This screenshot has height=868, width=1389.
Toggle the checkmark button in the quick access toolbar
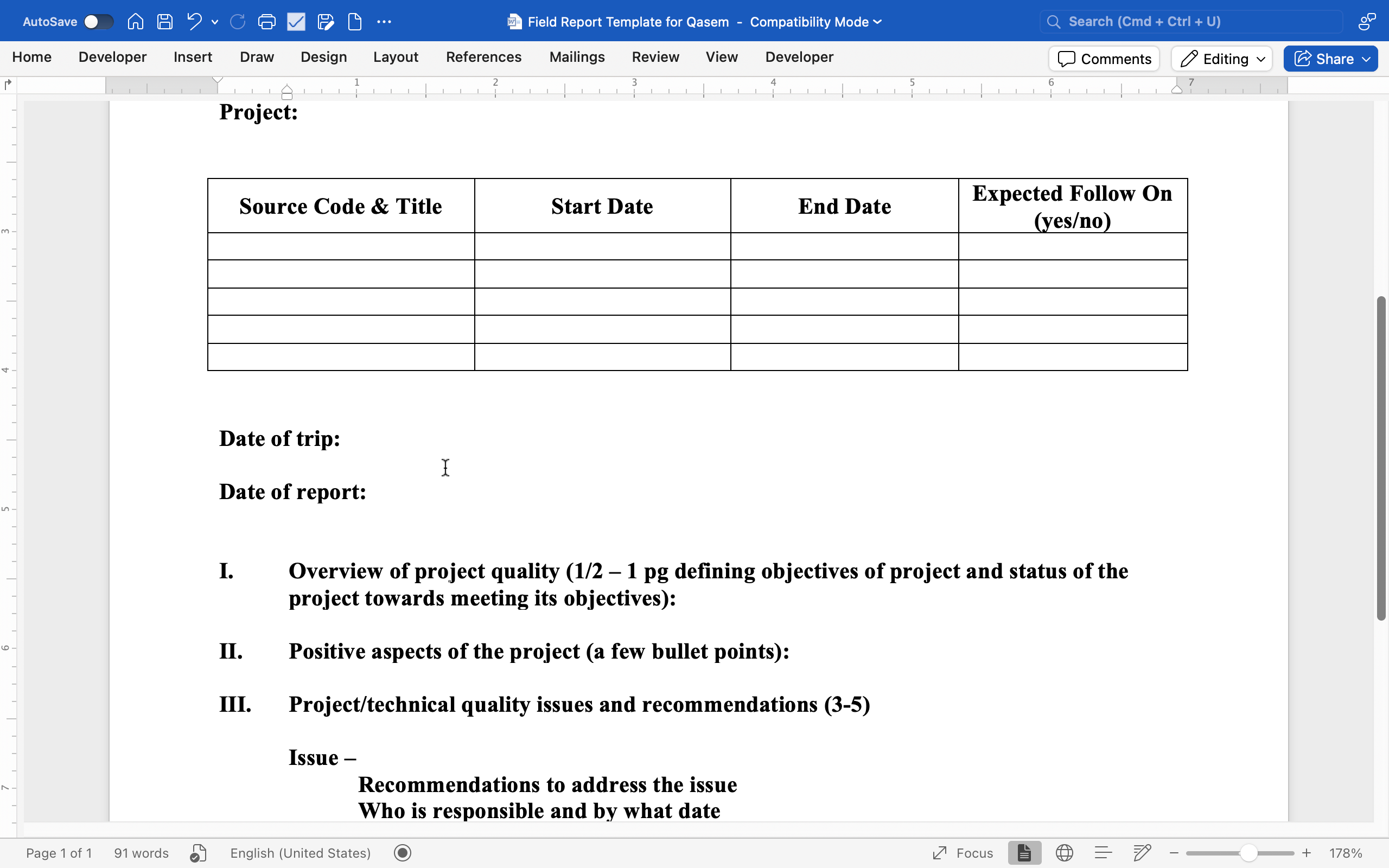coord(296,22)
